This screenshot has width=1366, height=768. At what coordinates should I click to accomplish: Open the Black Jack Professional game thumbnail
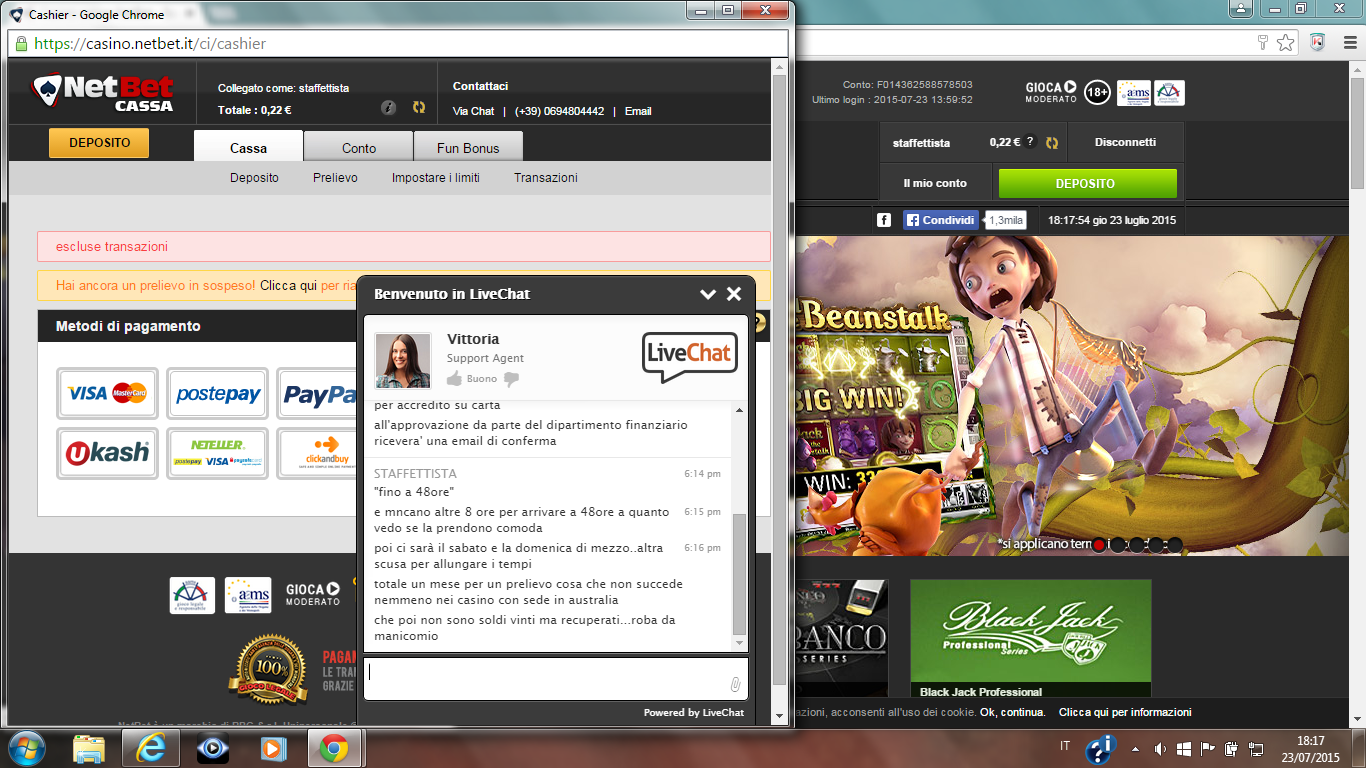[1030, 638]
